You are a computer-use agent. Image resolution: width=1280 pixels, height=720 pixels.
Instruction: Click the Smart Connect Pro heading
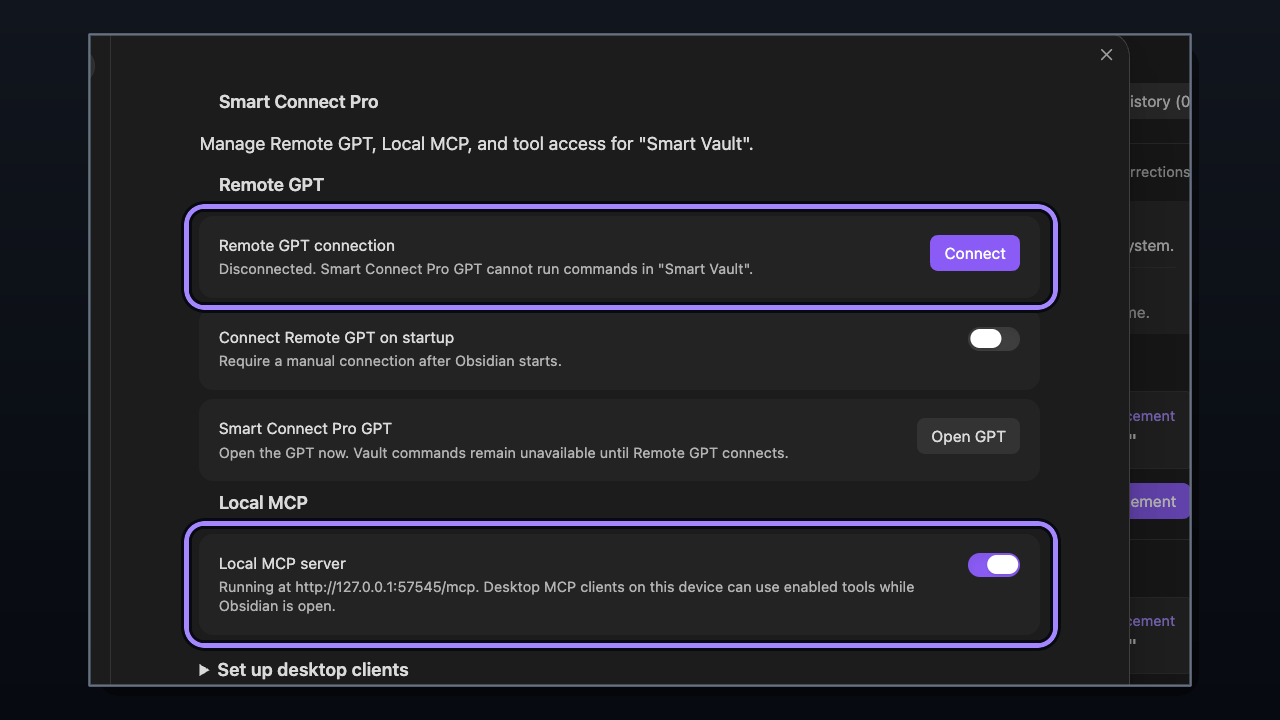[x=299, y=102]
